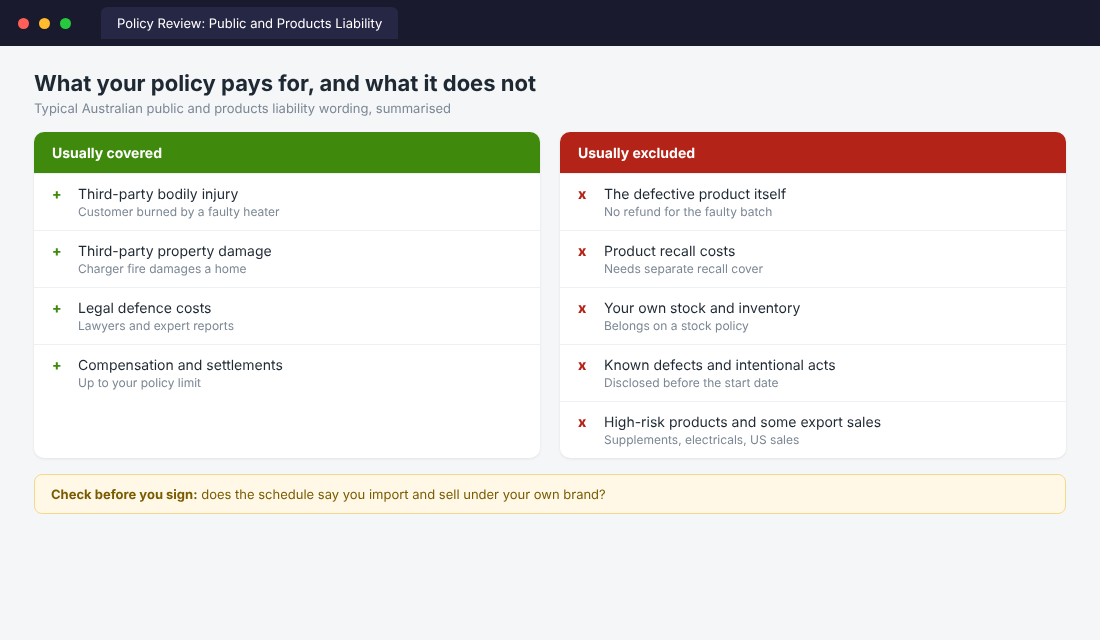Image resolution: width=1100 pixels, height=640 pixels.
Task: Click 'Lawyers and expert reports' text
Action: point(156,326)
